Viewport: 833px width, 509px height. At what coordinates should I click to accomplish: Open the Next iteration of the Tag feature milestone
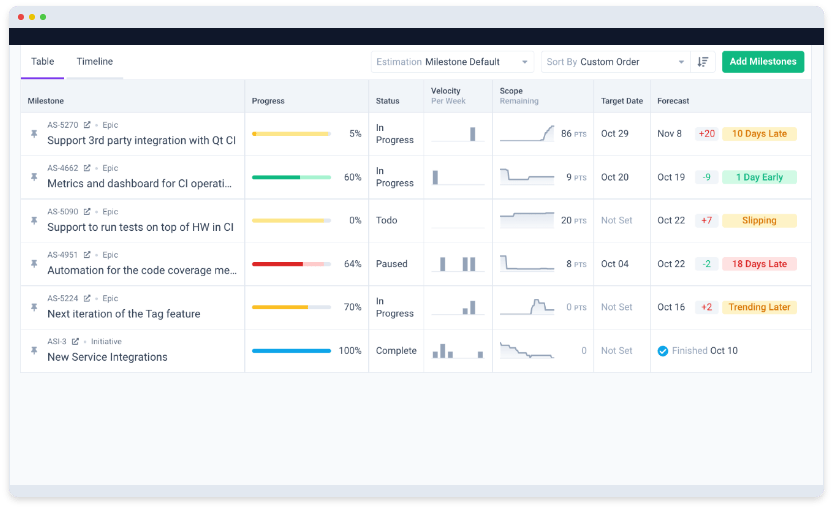123,314
